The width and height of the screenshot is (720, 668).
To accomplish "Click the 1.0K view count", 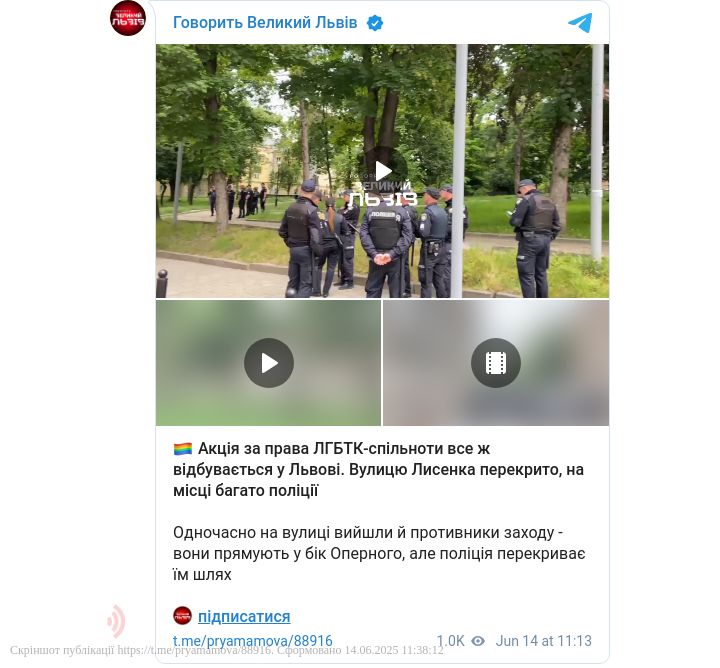I will pos(450,641).
